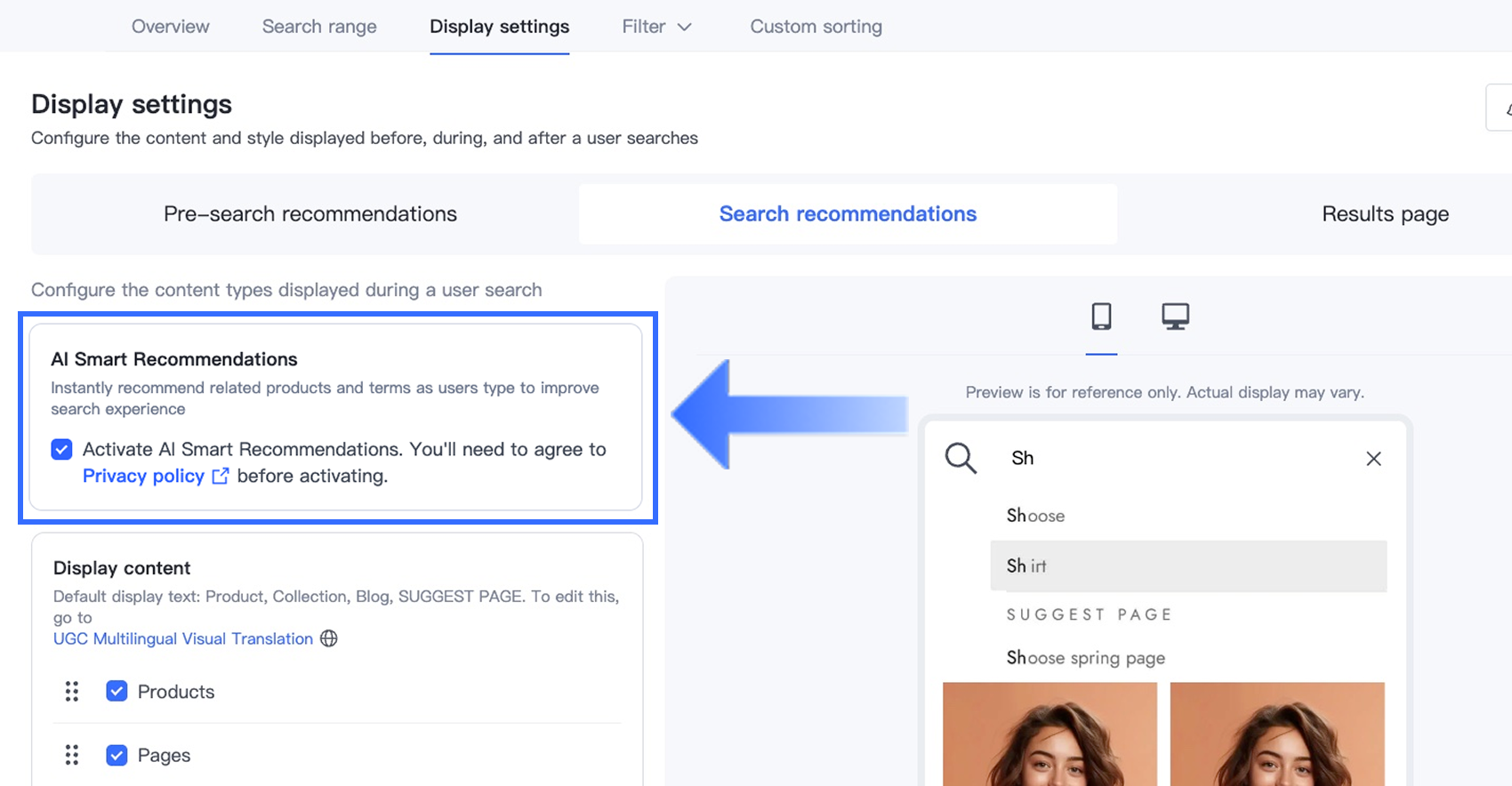Click the magnifier search icon in preview
Viewport: 1512px width, 786px height.
[961, 458]
